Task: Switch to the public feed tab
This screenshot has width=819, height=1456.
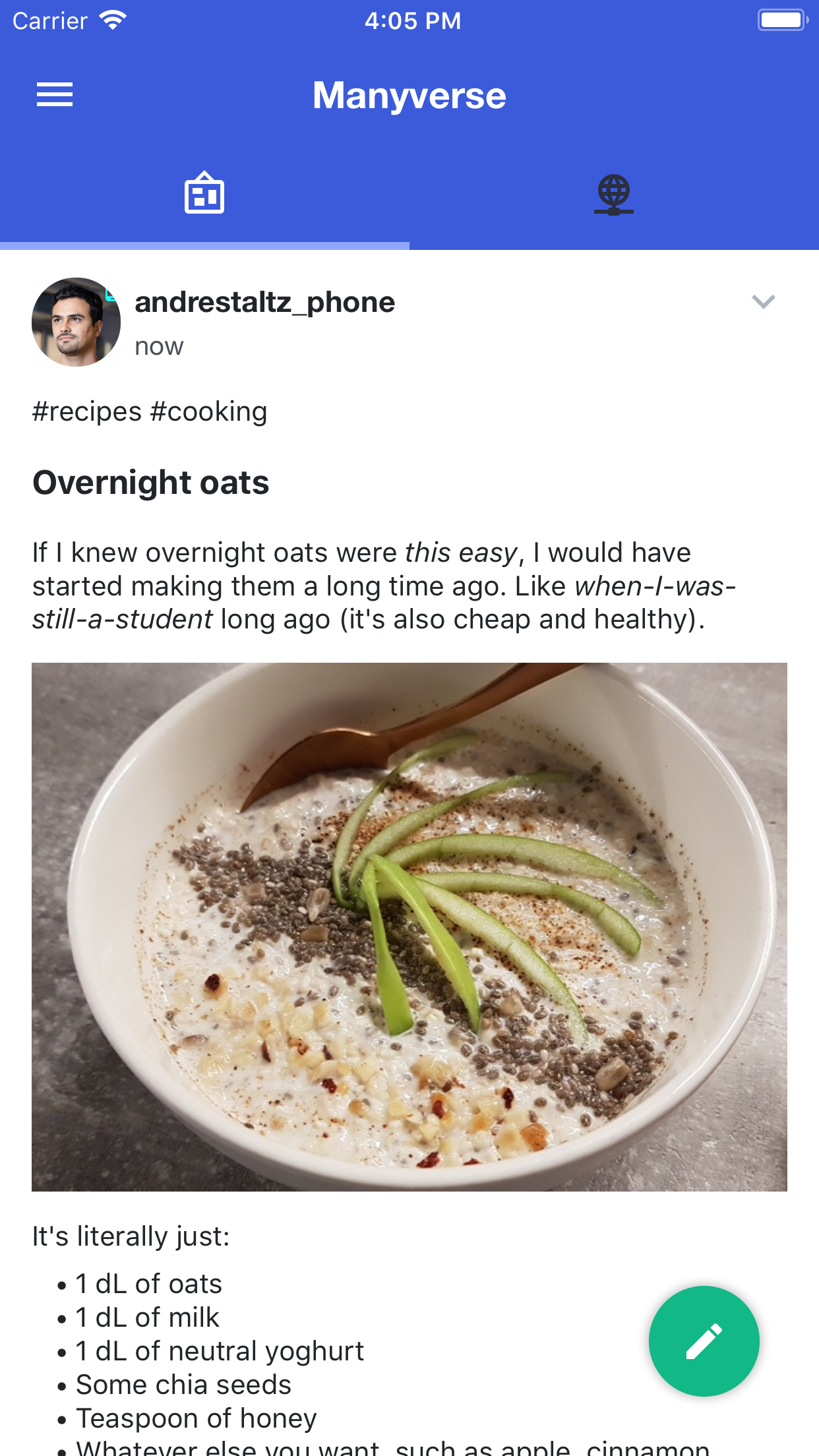Action: (204, 193)
